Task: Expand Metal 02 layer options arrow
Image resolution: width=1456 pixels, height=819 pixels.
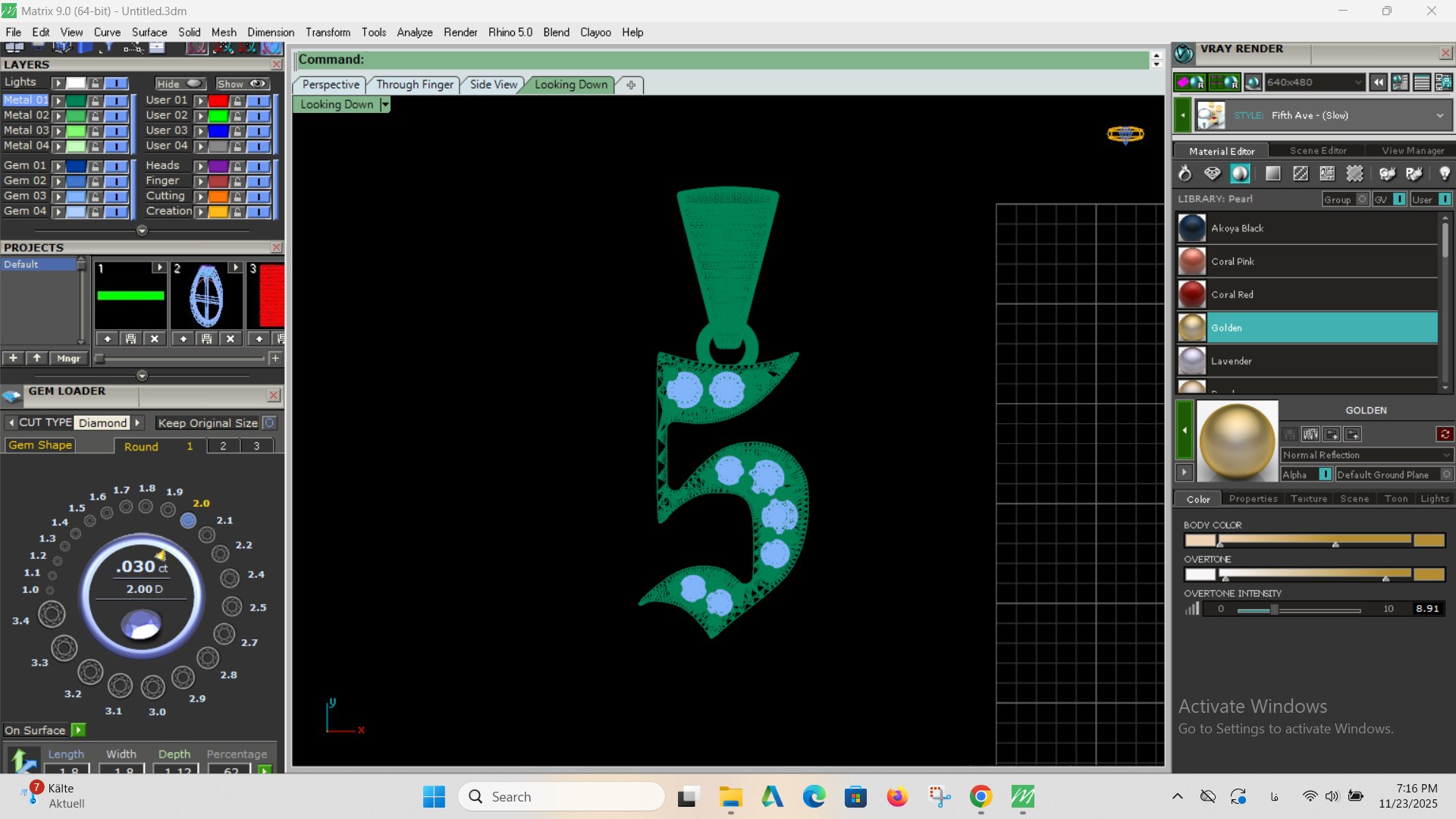Action: [58, 115]
